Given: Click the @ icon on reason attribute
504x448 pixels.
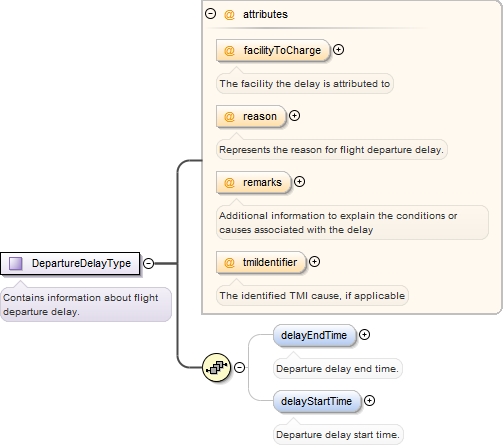Looking at the screenshot, I should pos(229,117).
